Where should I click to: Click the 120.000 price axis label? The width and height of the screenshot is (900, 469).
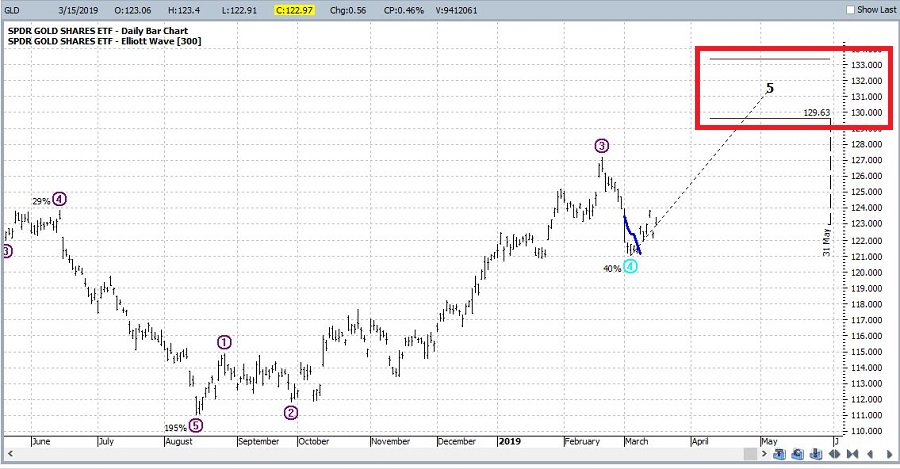point(867,272)
